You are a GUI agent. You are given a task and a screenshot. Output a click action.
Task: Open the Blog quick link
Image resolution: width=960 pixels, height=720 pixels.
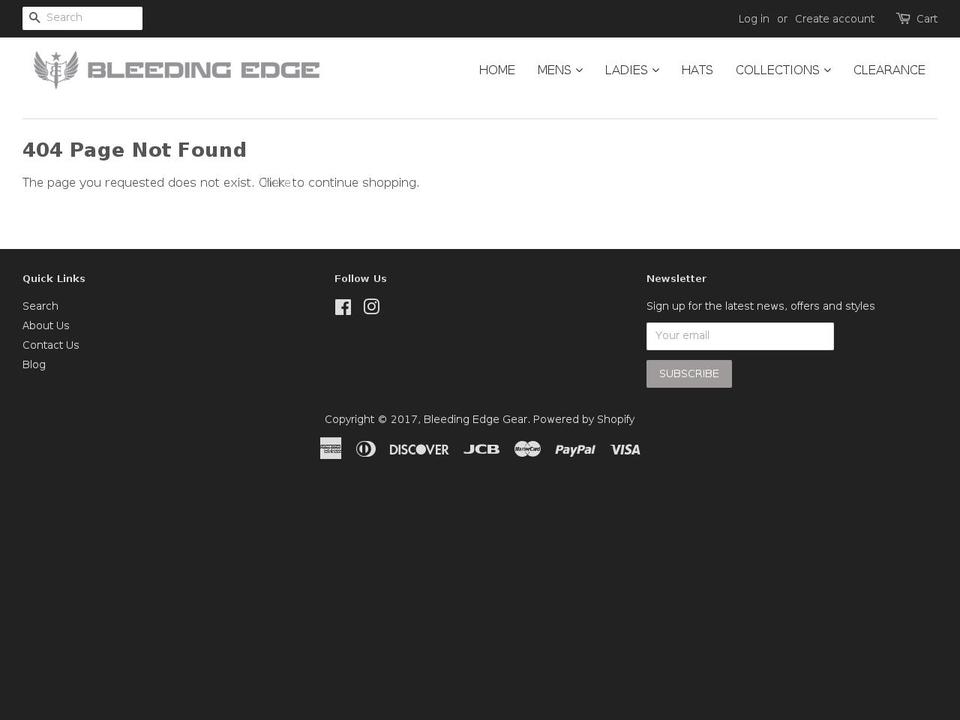34,365
